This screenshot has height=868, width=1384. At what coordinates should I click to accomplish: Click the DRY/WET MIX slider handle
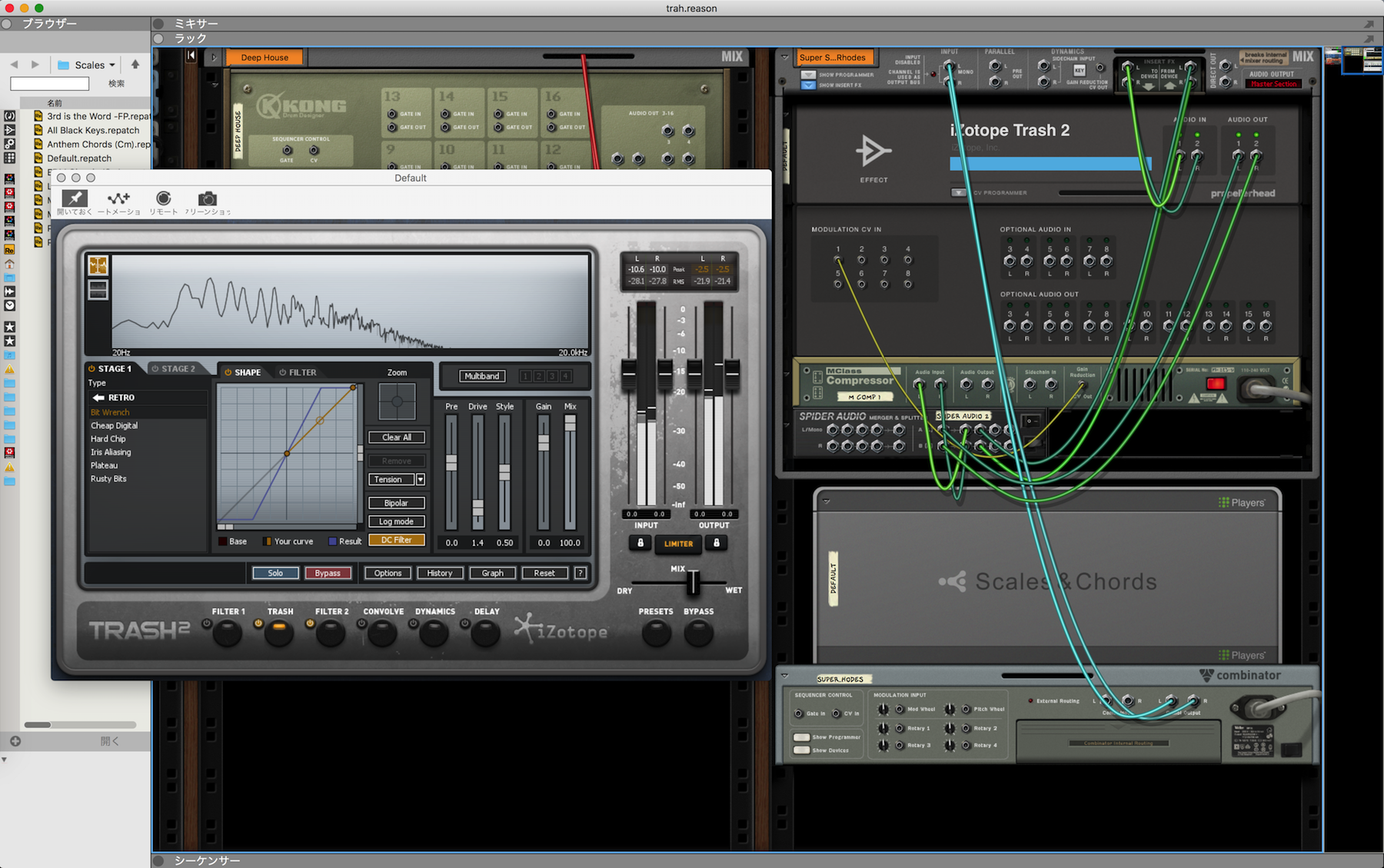(x=694, y=582)
